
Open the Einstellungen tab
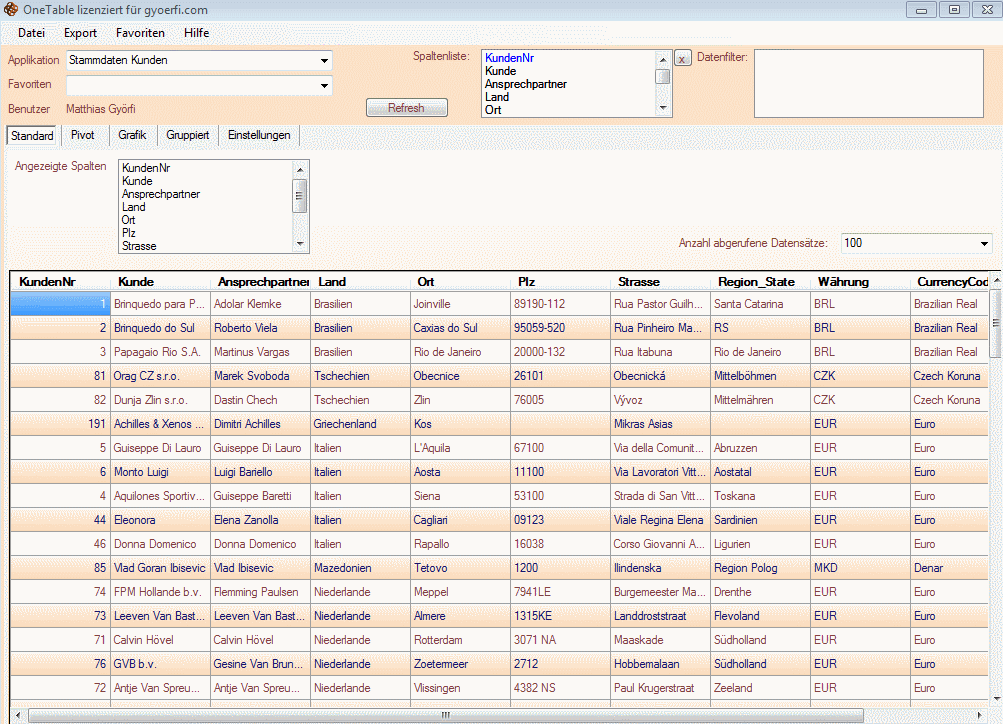point(258,135)
